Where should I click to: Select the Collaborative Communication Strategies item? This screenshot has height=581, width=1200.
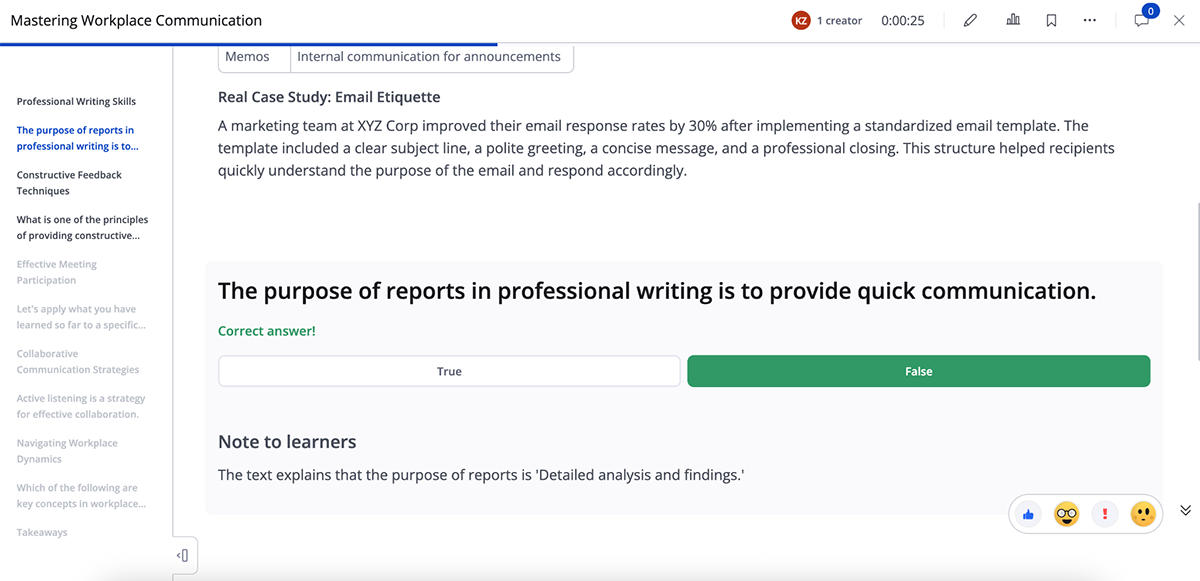point(66,361)
